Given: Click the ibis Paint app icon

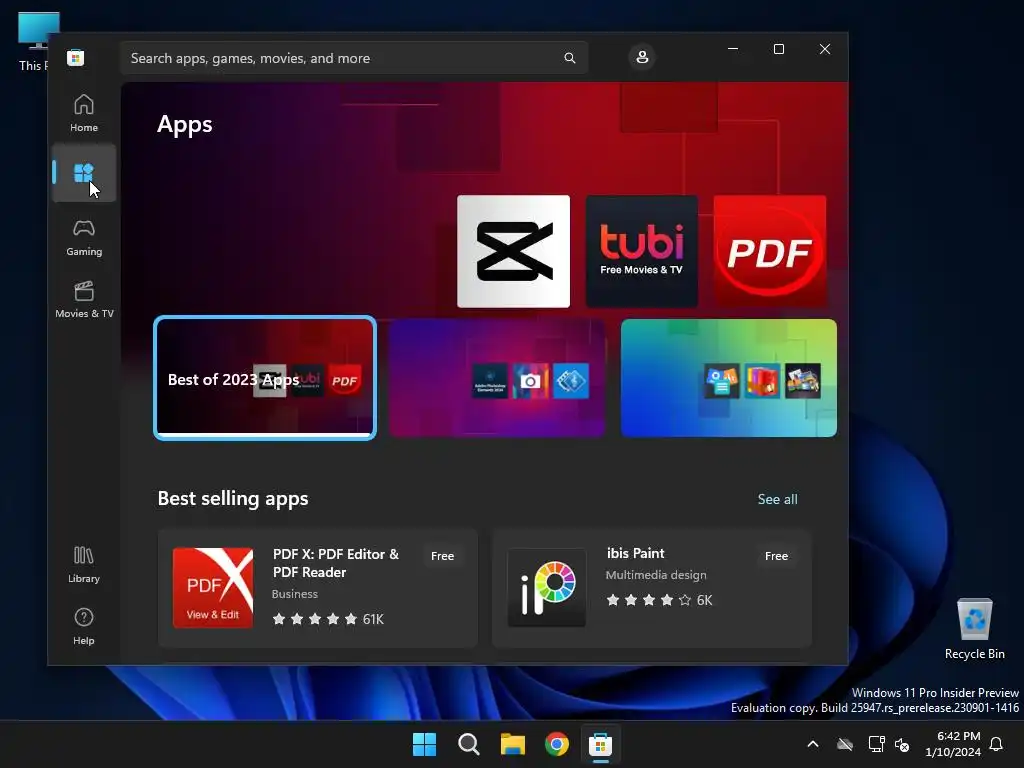Looking at the screenshot, I should pos(547,588).
